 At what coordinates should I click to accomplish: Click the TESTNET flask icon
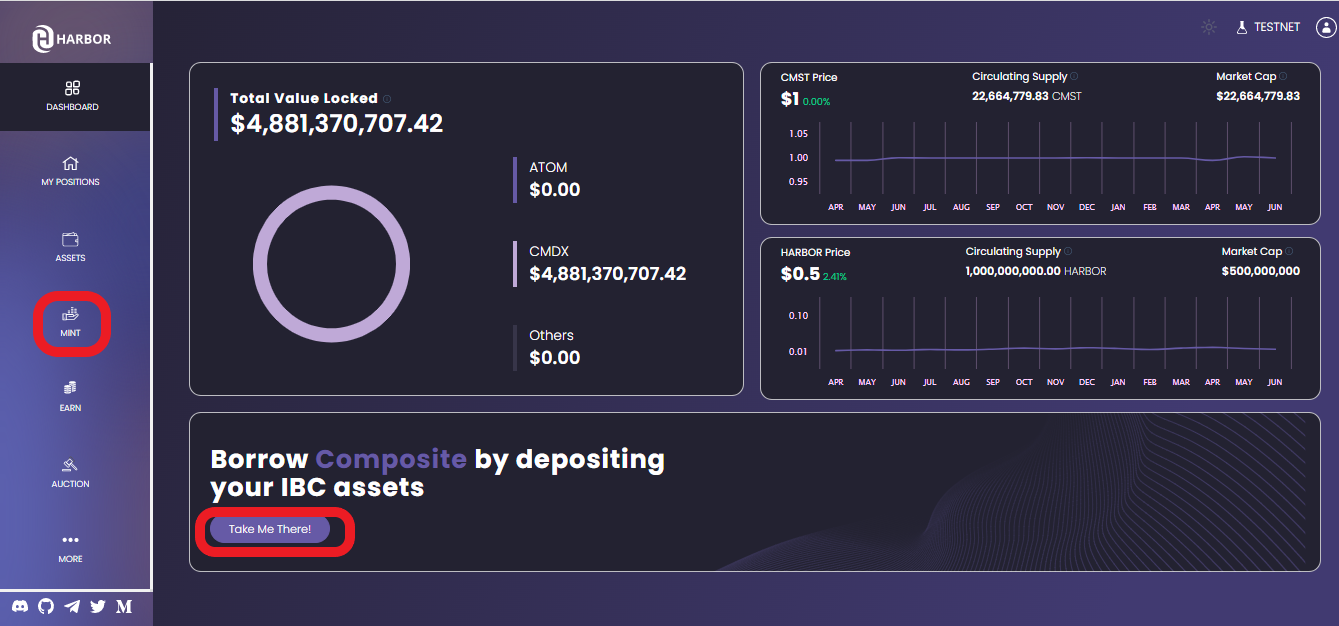pos(1242,27)
